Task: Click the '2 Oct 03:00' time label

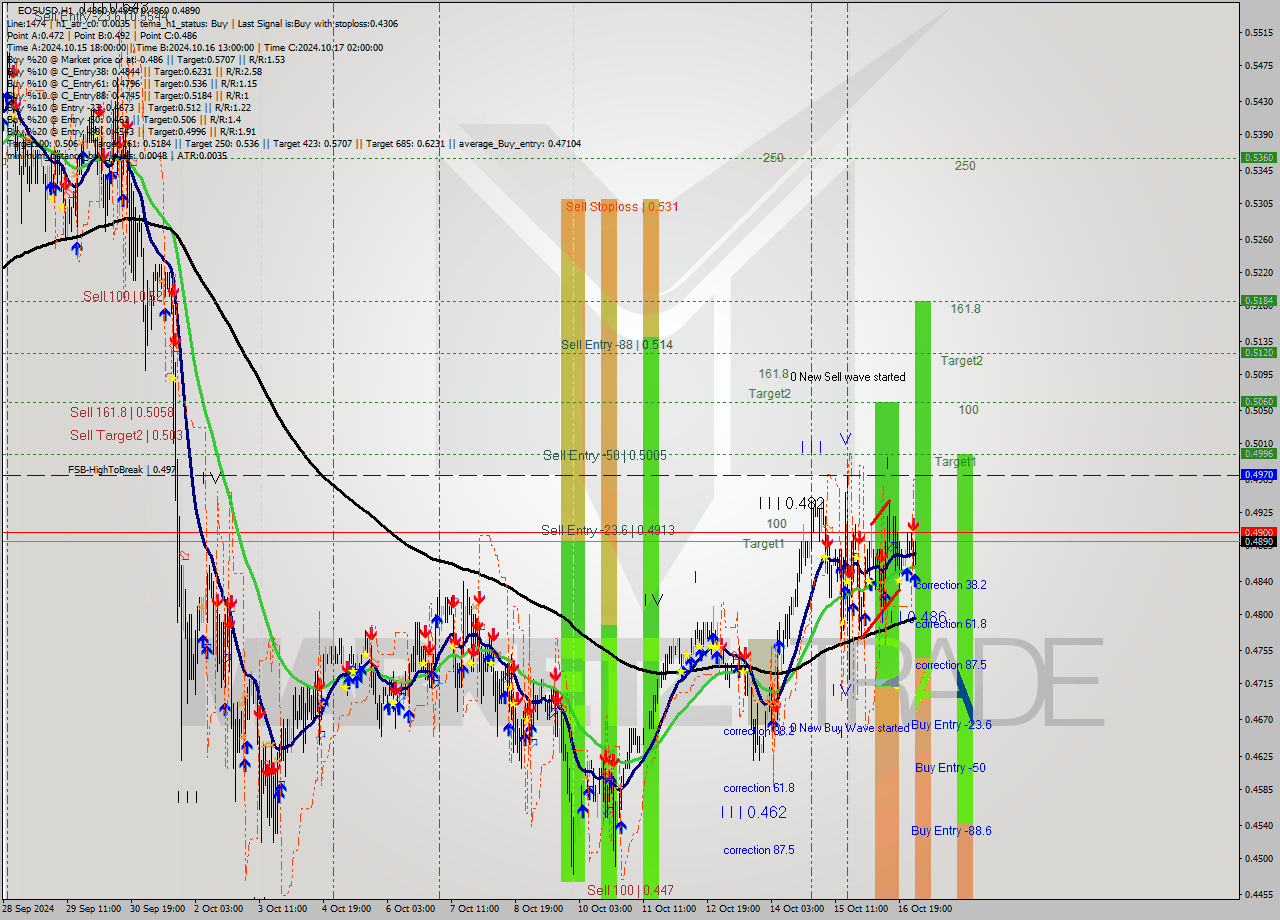Action: pyautogui.click(x=218, y=909)
